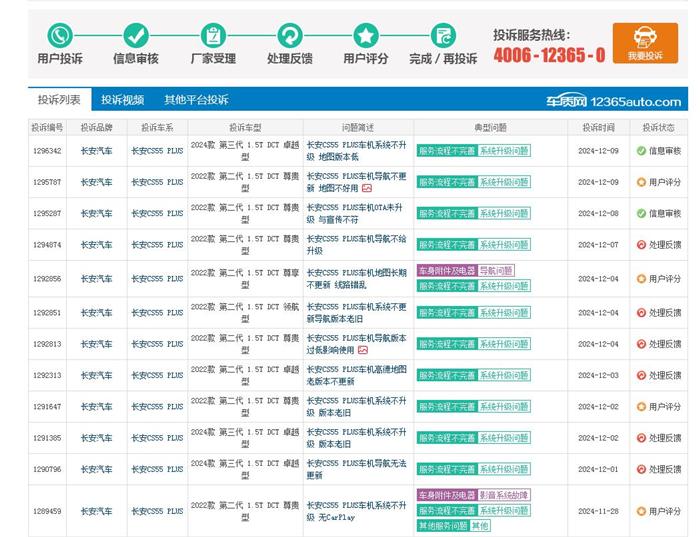The height and width of the screenshot is (537, 700).
Task: Click complaint number 1289459
Action: 47,511
